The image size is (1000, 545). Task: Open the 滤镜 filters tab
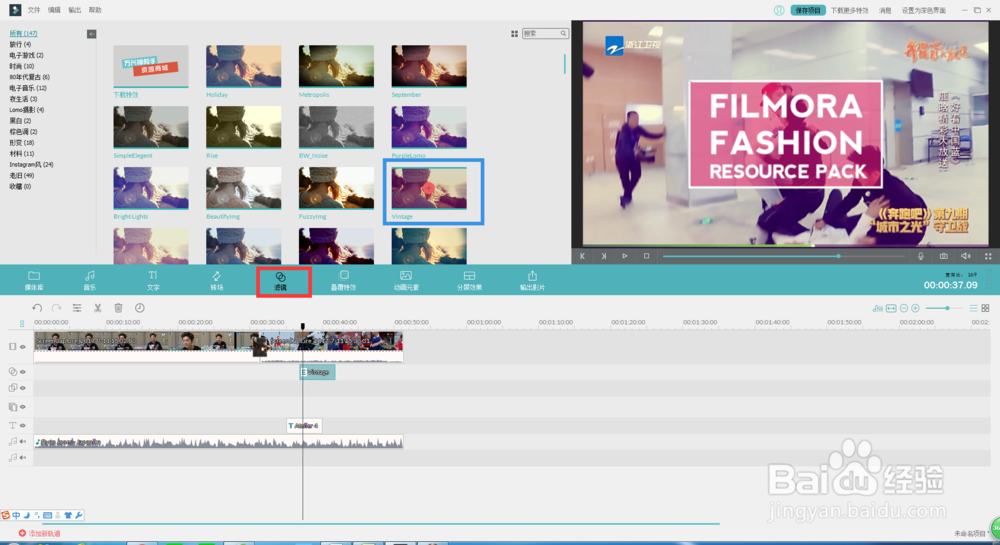(x=281, y=281)
